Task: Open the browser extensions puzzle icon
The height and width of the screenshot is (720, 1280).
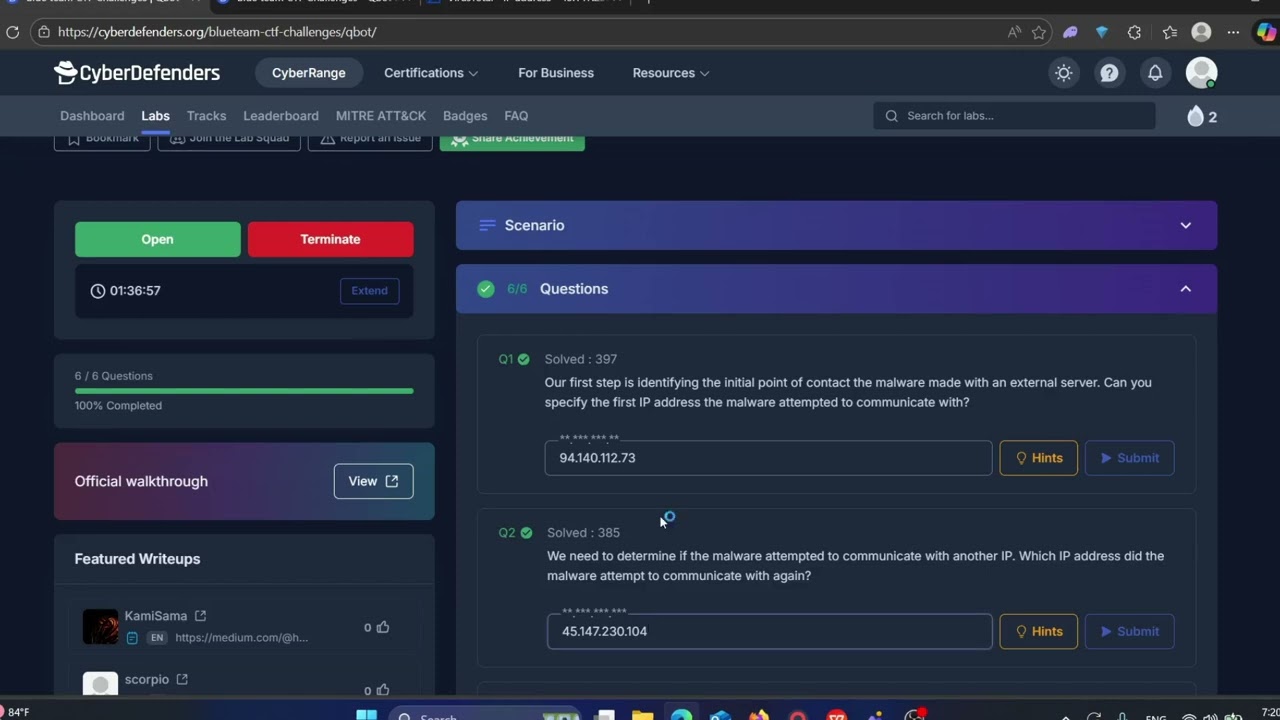Action: click(1134, 32)
